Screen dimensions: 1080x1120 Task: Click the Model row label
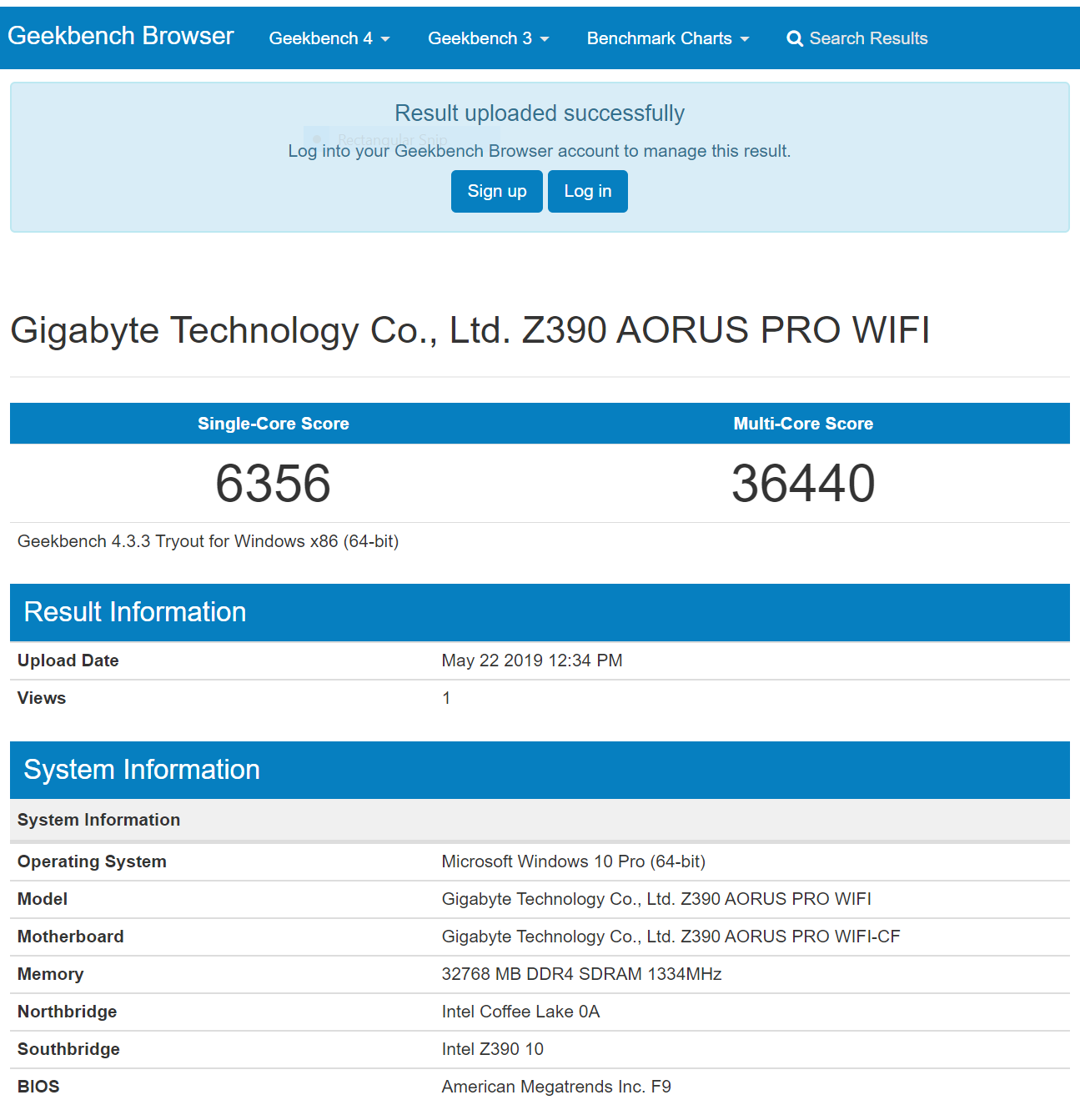43,899
